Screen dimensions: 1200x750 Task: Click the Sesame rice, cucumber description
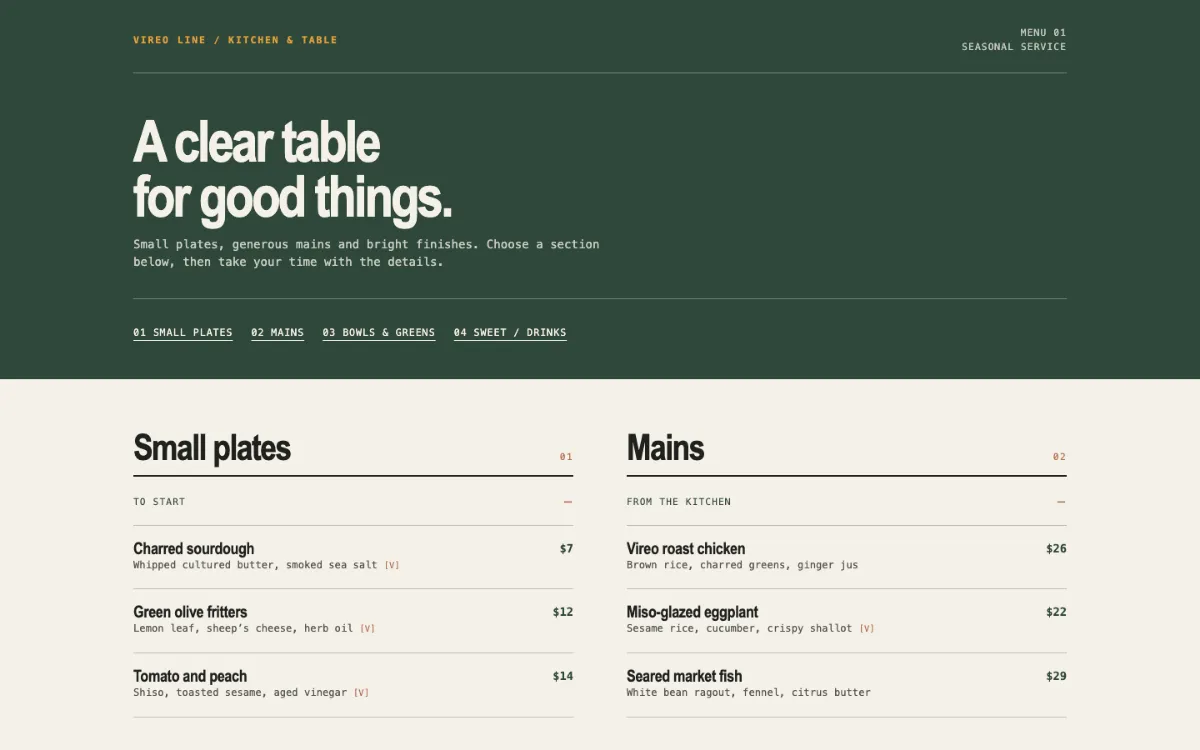[739, 629]
